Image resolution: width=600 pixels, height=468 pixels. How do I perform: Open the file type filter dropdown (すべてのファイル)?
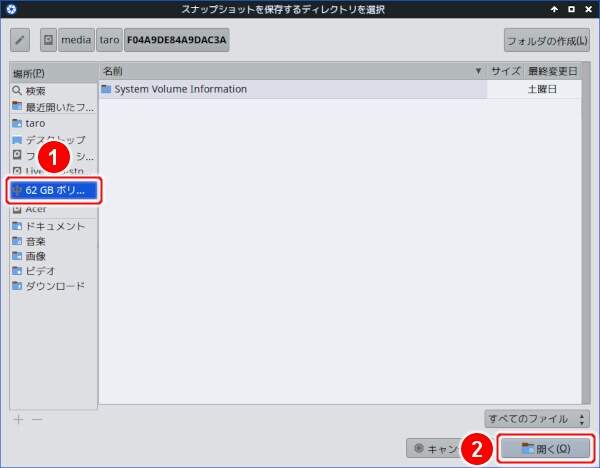coord(536,419)
